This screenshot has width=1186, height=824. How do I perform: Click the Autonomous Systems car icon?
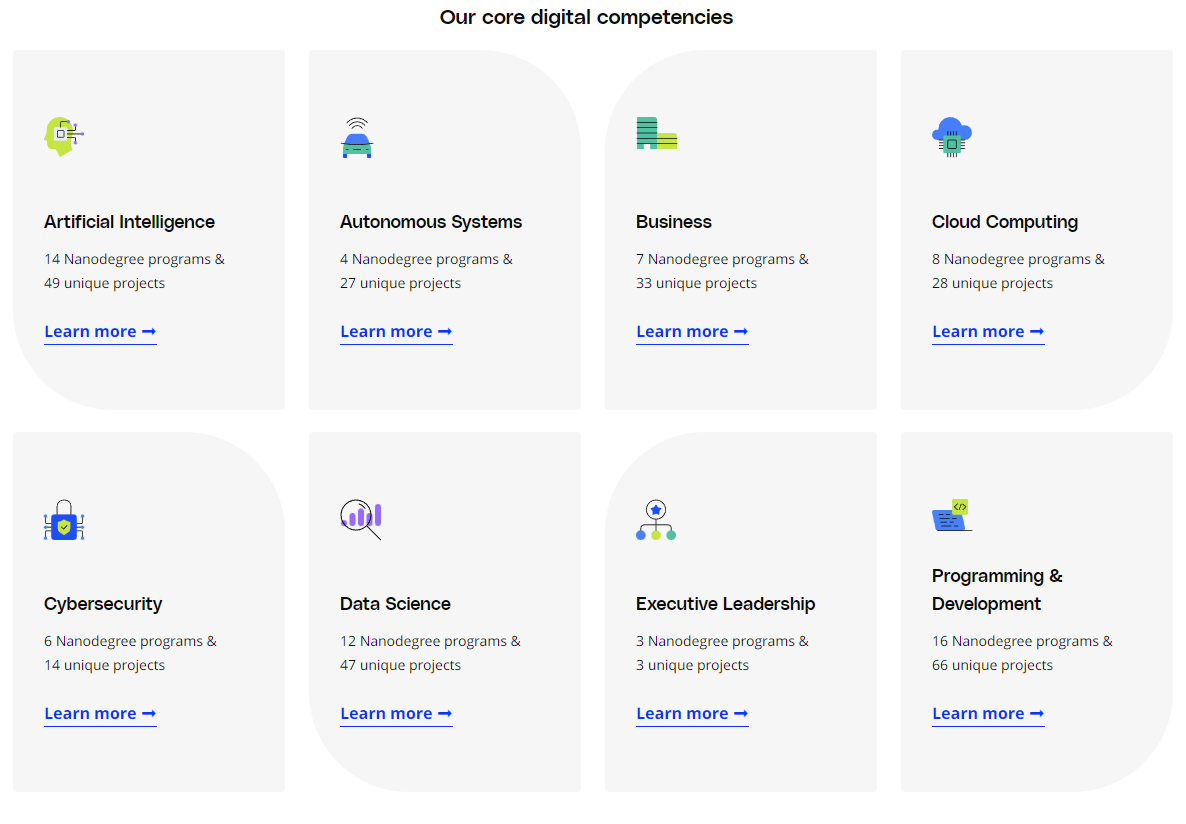[357, 138]
